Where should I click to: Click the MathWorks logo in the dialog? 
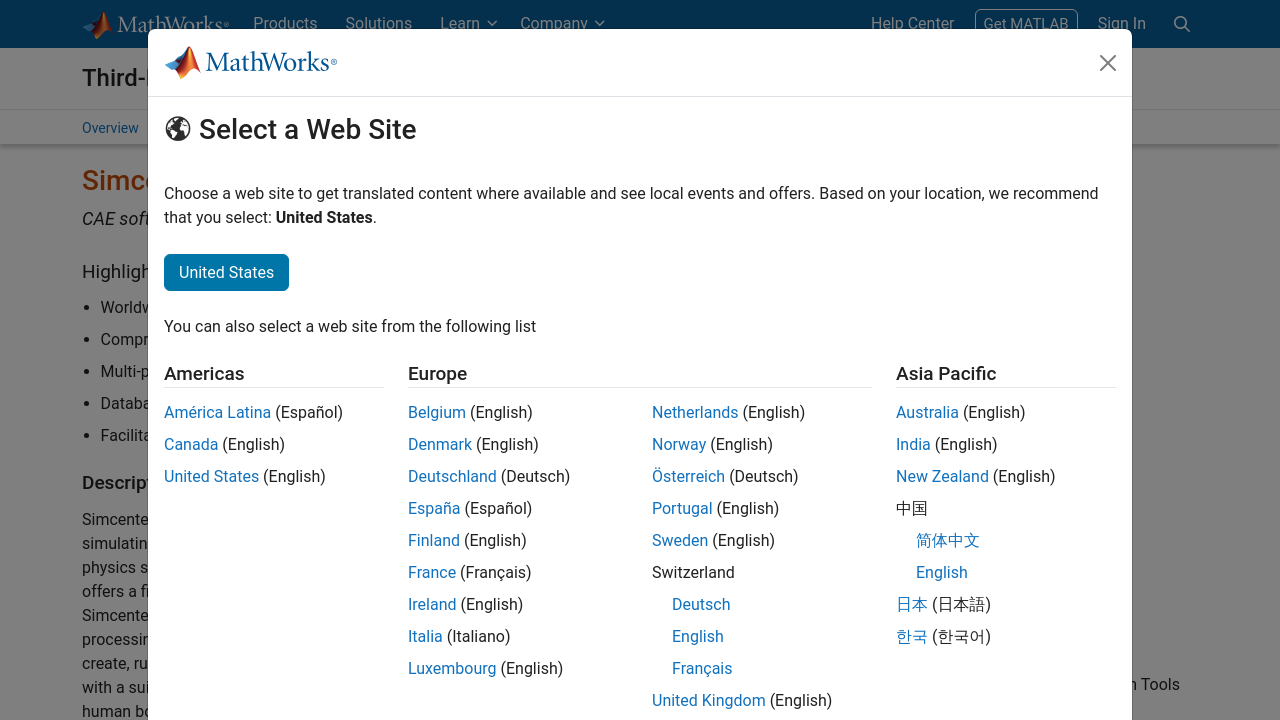[250, 63]
